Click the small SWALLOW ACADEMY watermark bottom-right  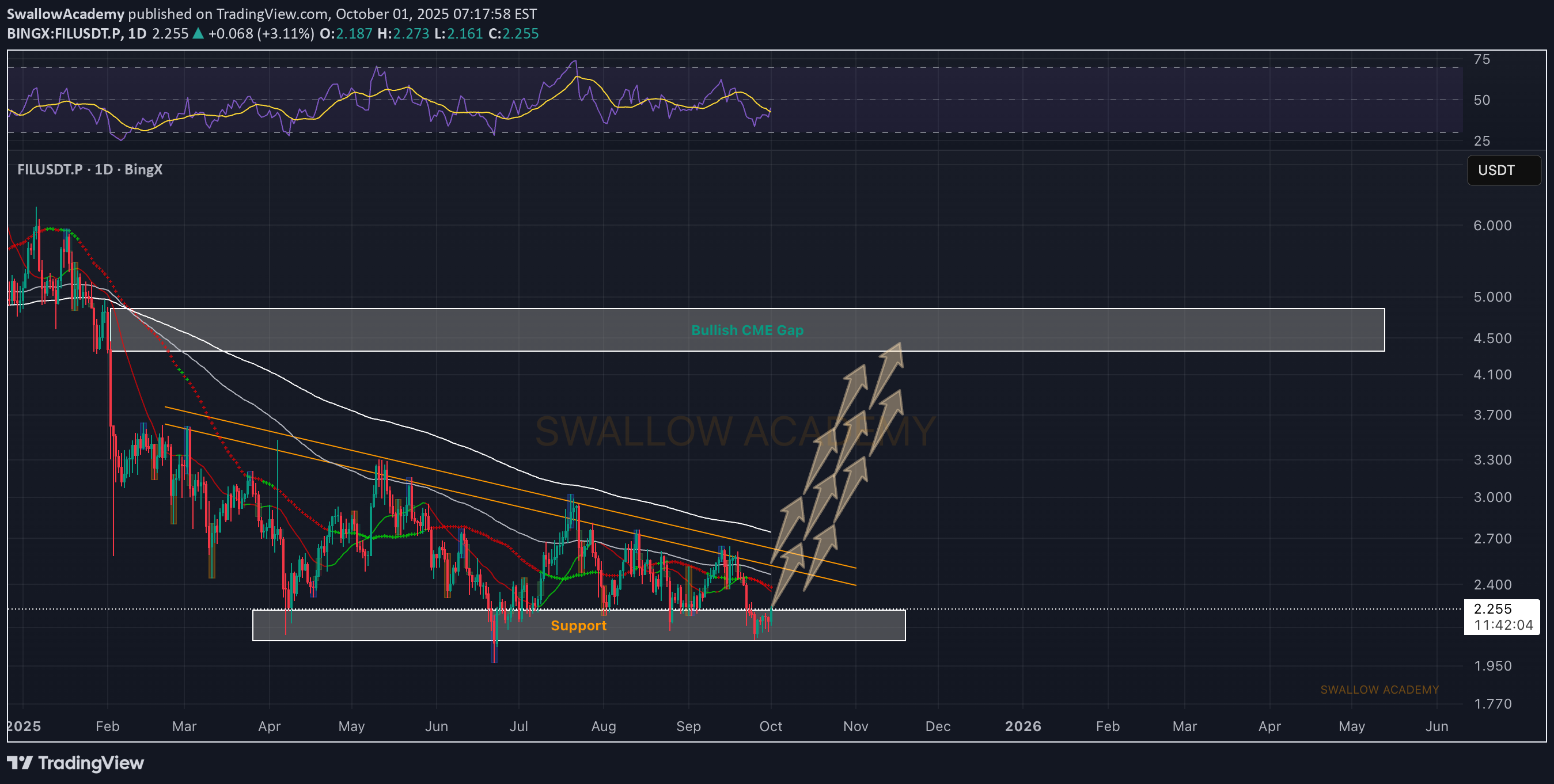[1379, 690]
